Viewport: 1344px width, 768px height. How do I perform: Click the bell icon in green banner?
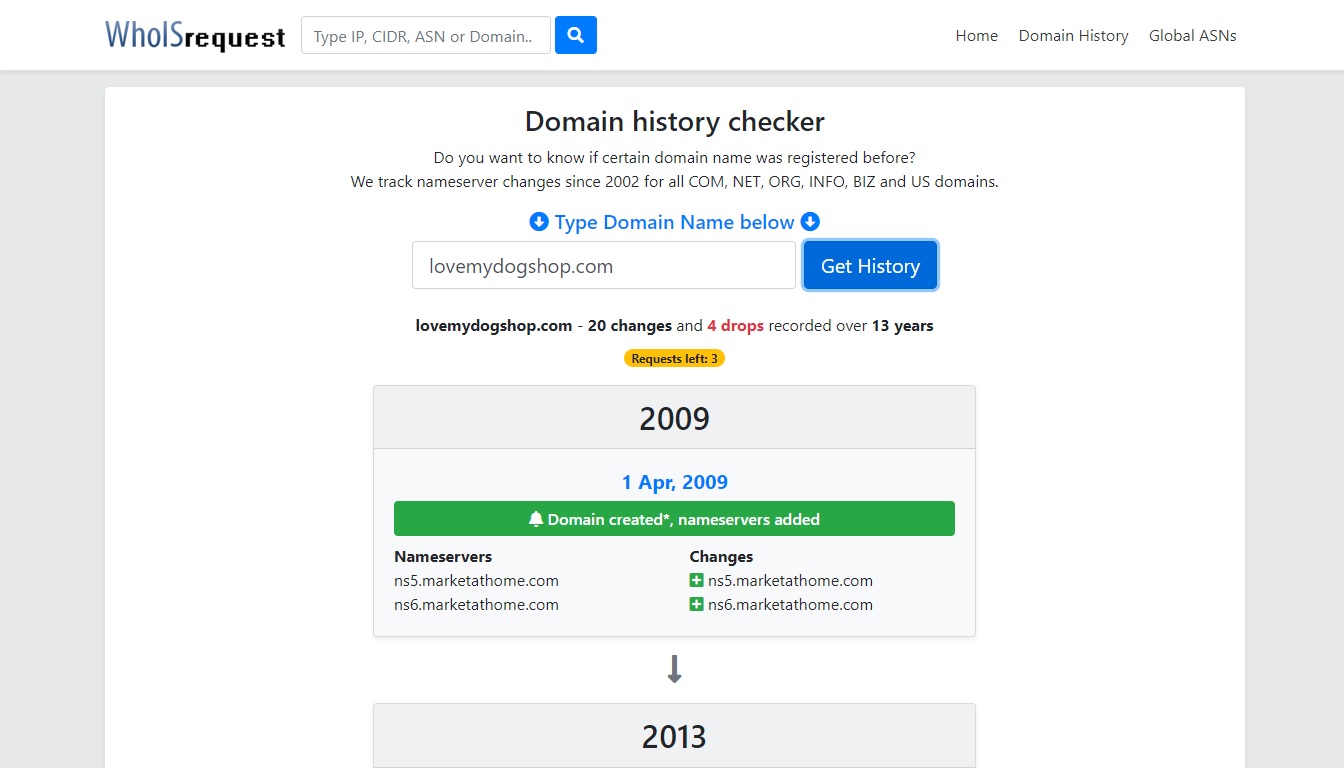(536, 519)
